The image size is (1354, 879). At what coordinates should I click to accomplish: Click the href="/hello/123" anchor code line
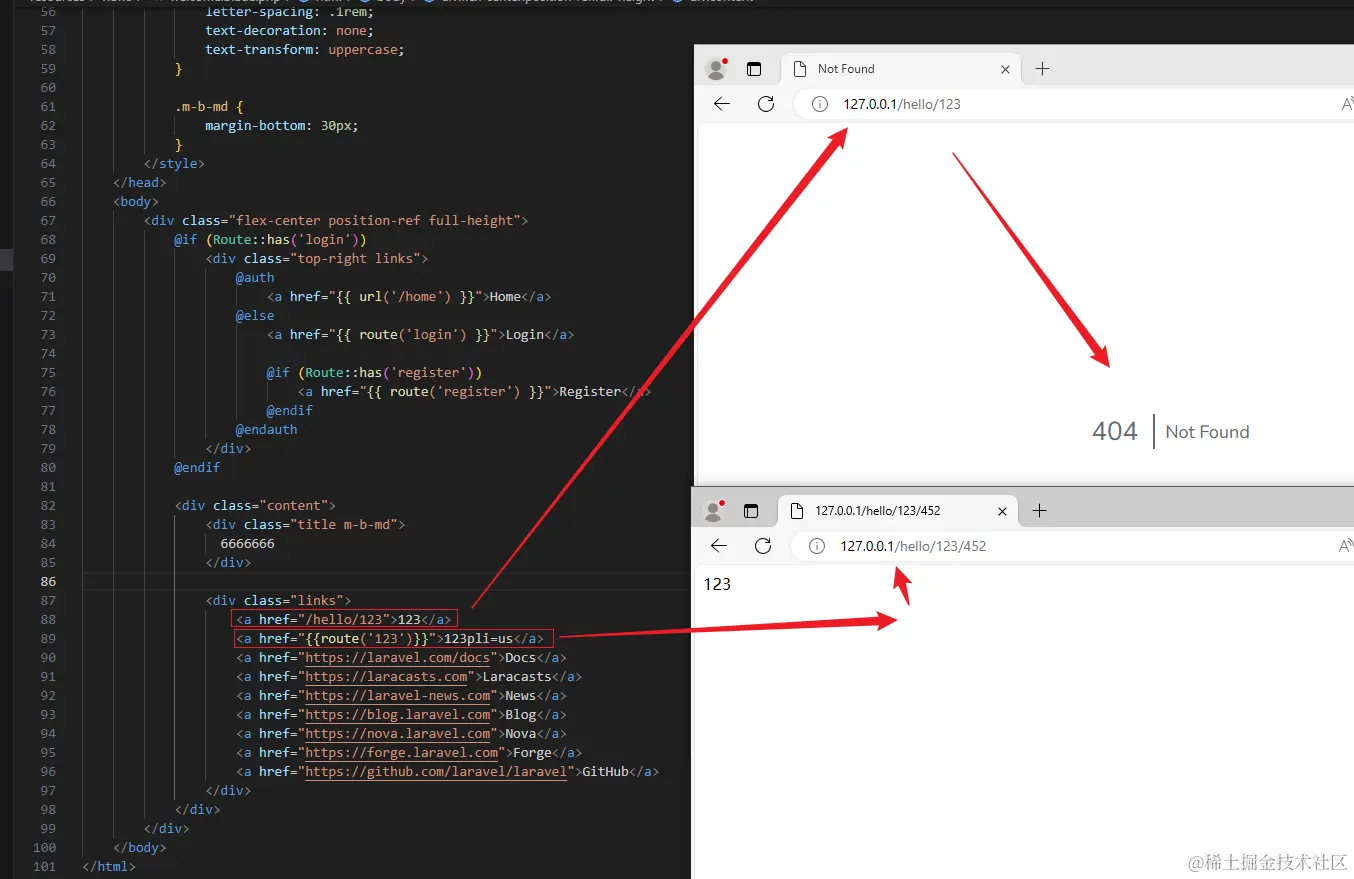point(344,620)
